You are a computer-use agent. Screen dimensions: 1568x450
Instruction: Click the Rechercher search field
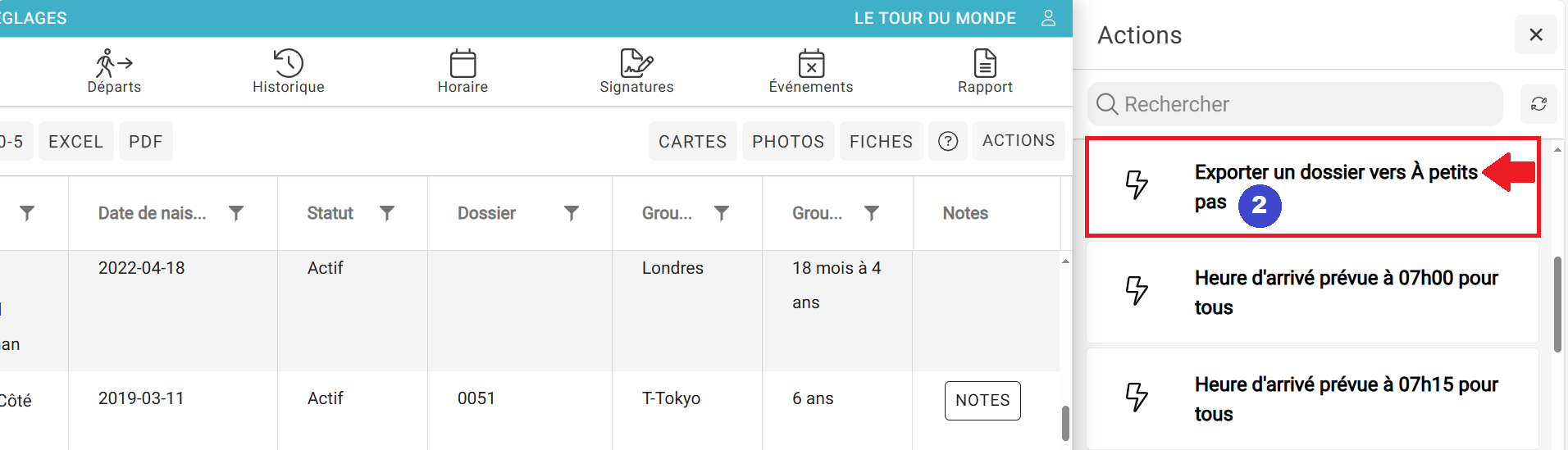coord(1295,104)
